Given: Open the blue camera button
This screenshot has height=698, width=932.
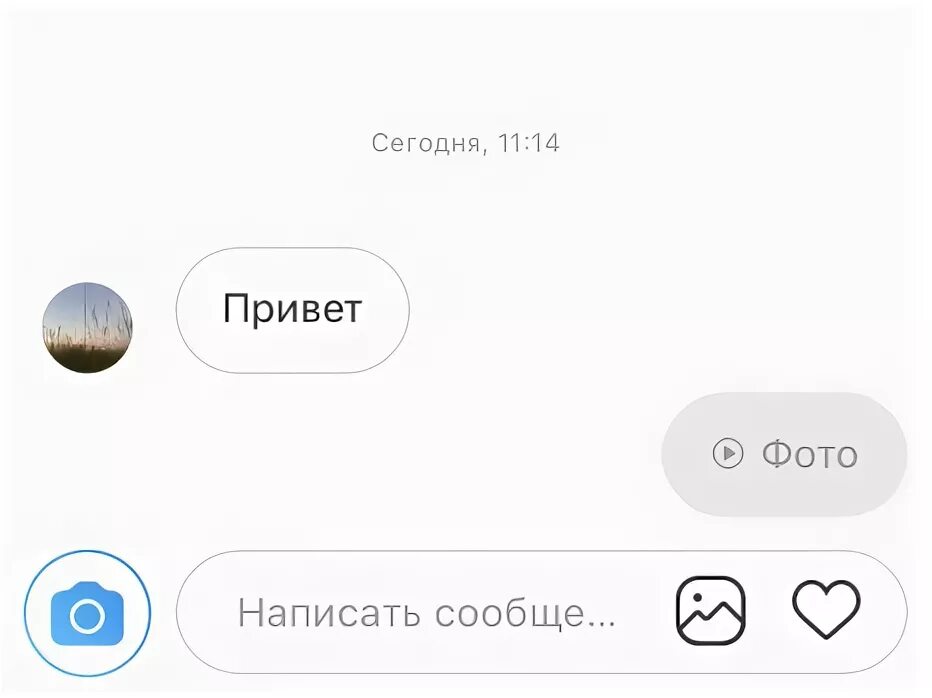Looking at the screenshot, I should (87, 614).
